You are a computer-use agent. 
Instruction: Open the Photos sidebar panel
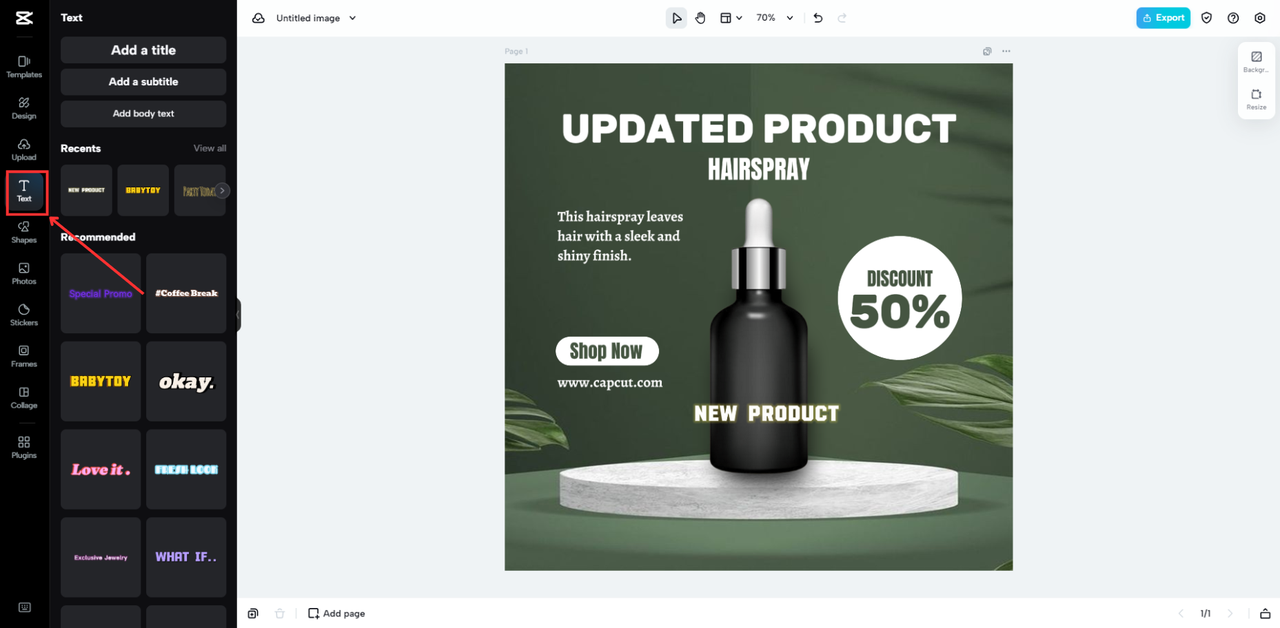(x=24, y=274)
